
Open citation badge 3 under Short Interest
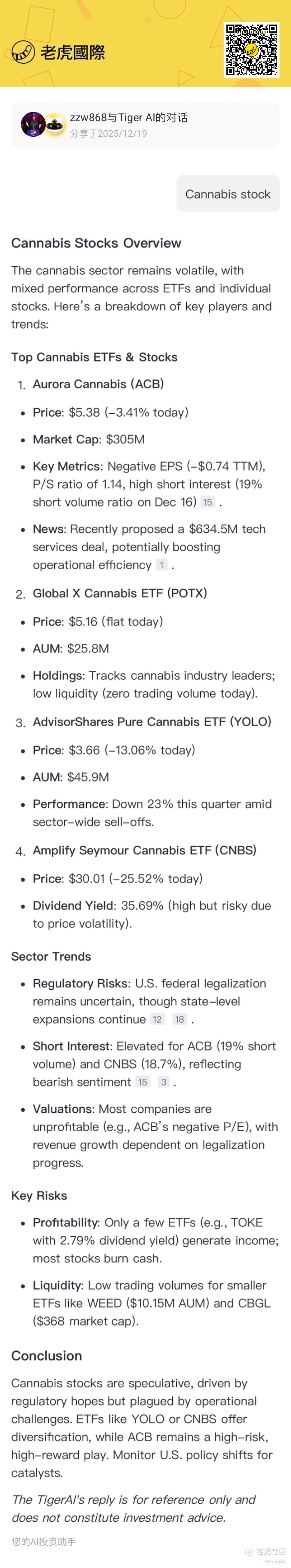tap(164, 1082)
